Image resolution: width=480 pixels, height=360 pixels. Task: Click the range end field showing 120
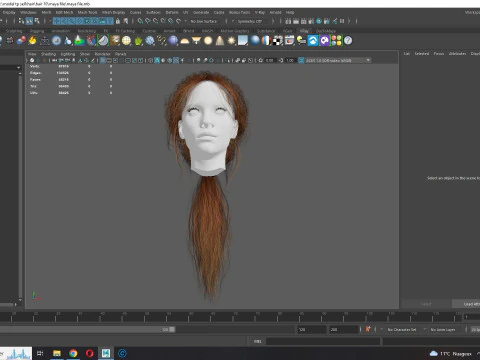[x=311, y=329]
